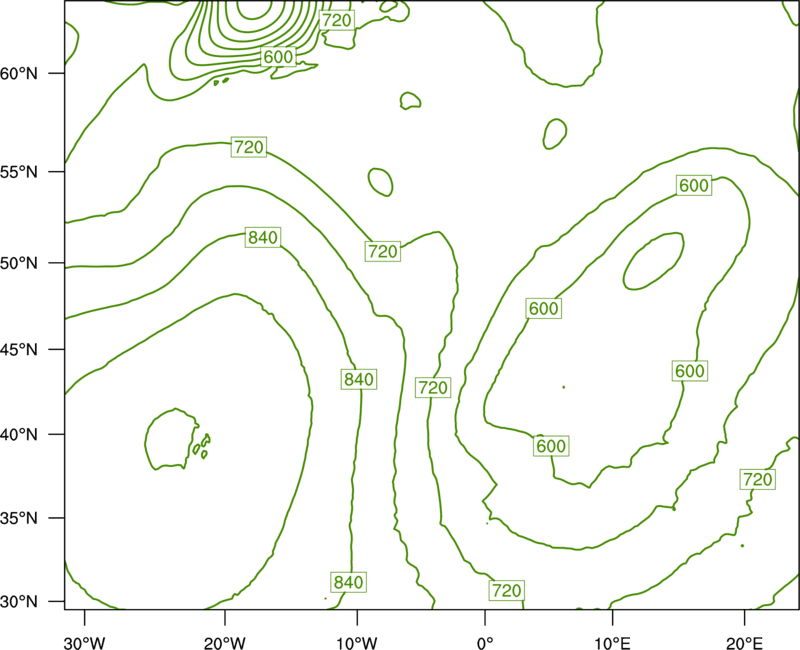Click the topmost 720 contour label
The height and width of the screenshot is (650, 800).
337,20
